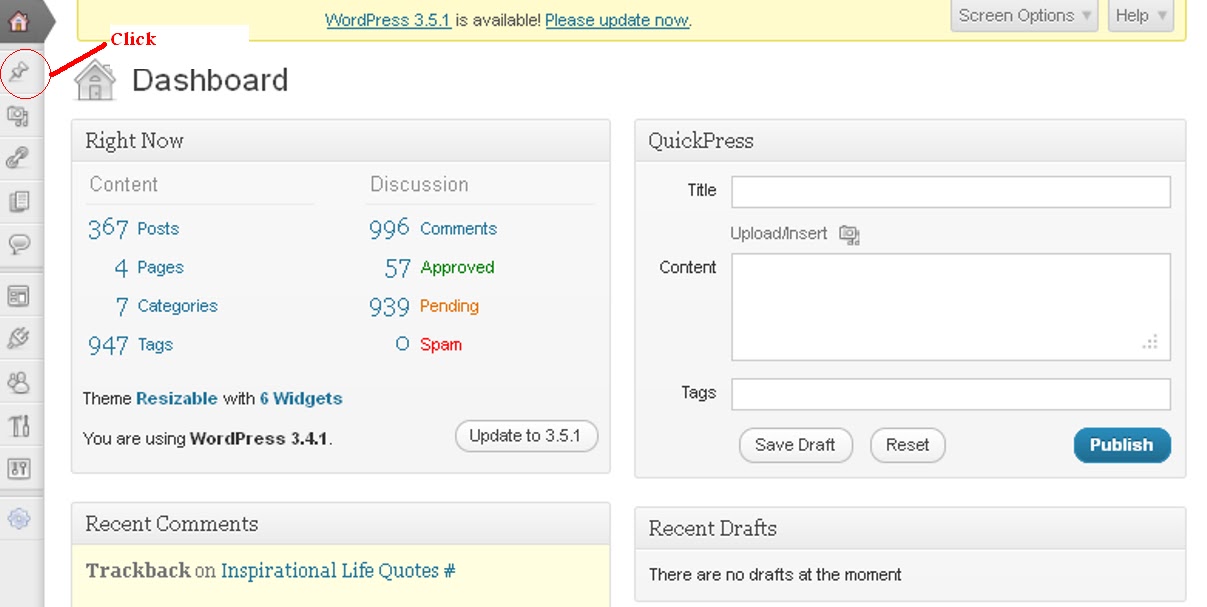Open the Plugins plug icon in sidebar
Viewport: 1207px width, 607px height.
pyautogui.click(x=19, y=339)
